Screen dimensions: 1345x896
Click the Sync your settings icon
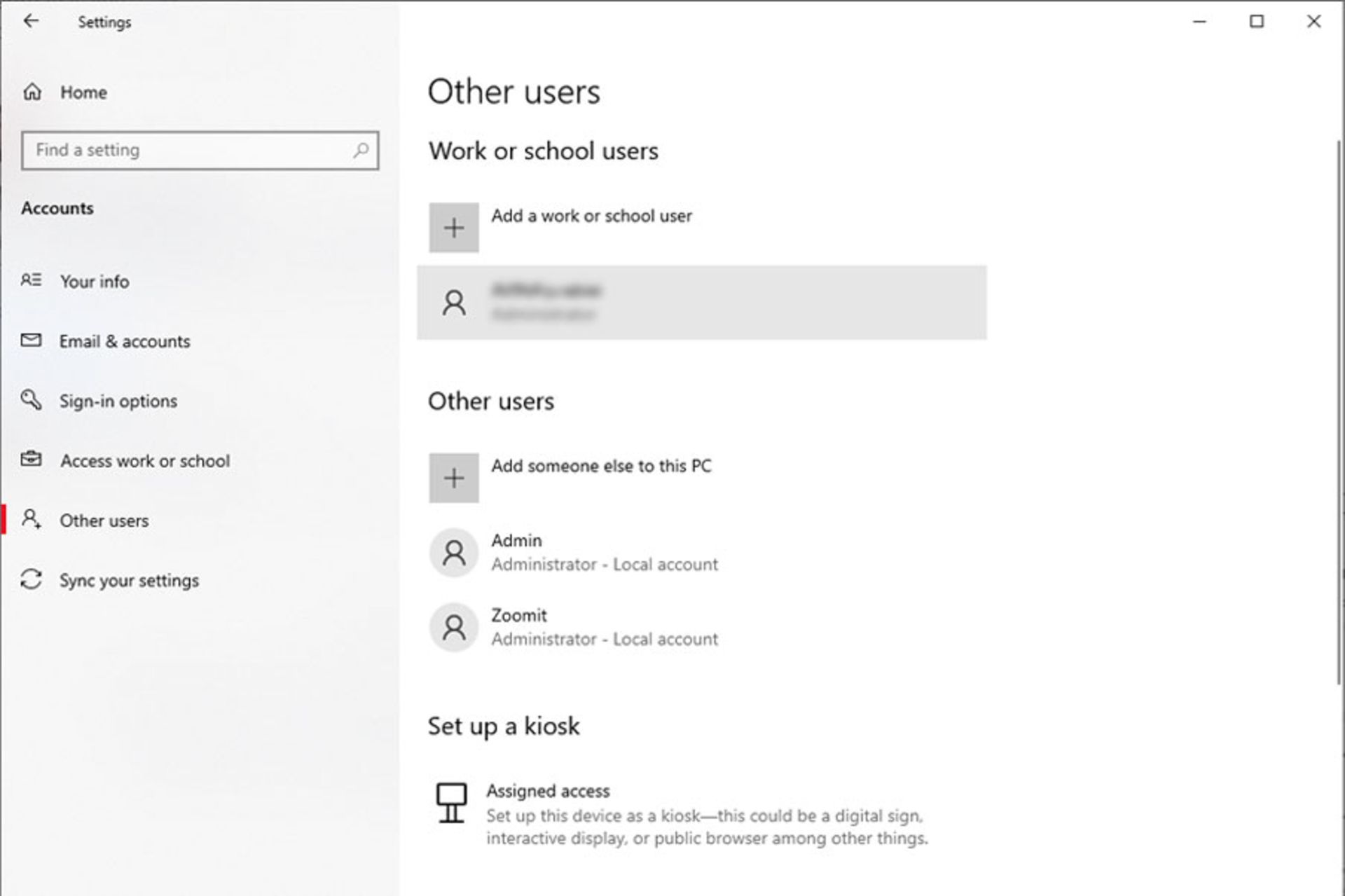pyautogui.click(x=31, y=579)
